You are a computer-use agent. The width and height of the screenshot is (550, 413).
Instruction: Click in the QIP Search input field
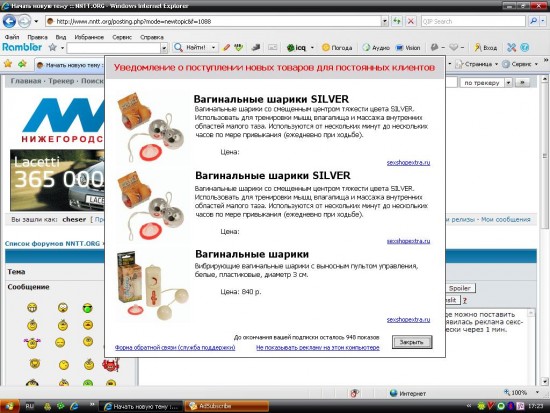click(473, 21)
